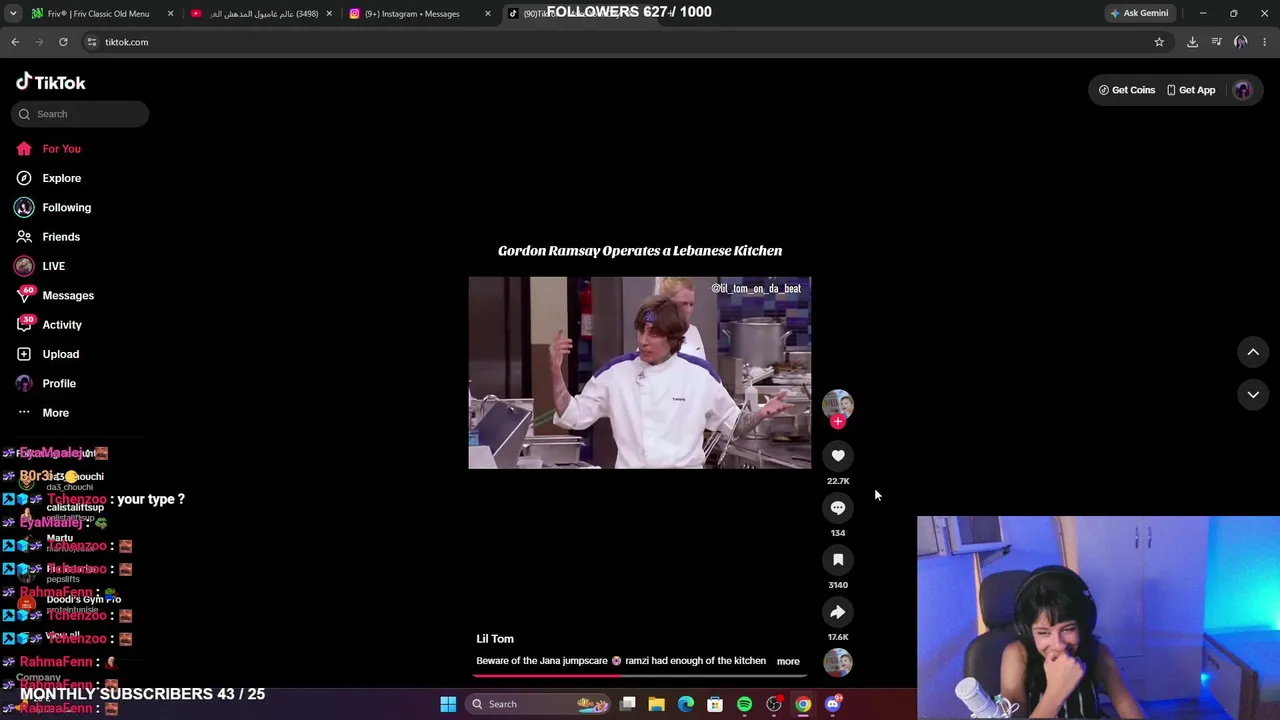
Task: Expand the caption with "more"
Action: coord(788,661)
